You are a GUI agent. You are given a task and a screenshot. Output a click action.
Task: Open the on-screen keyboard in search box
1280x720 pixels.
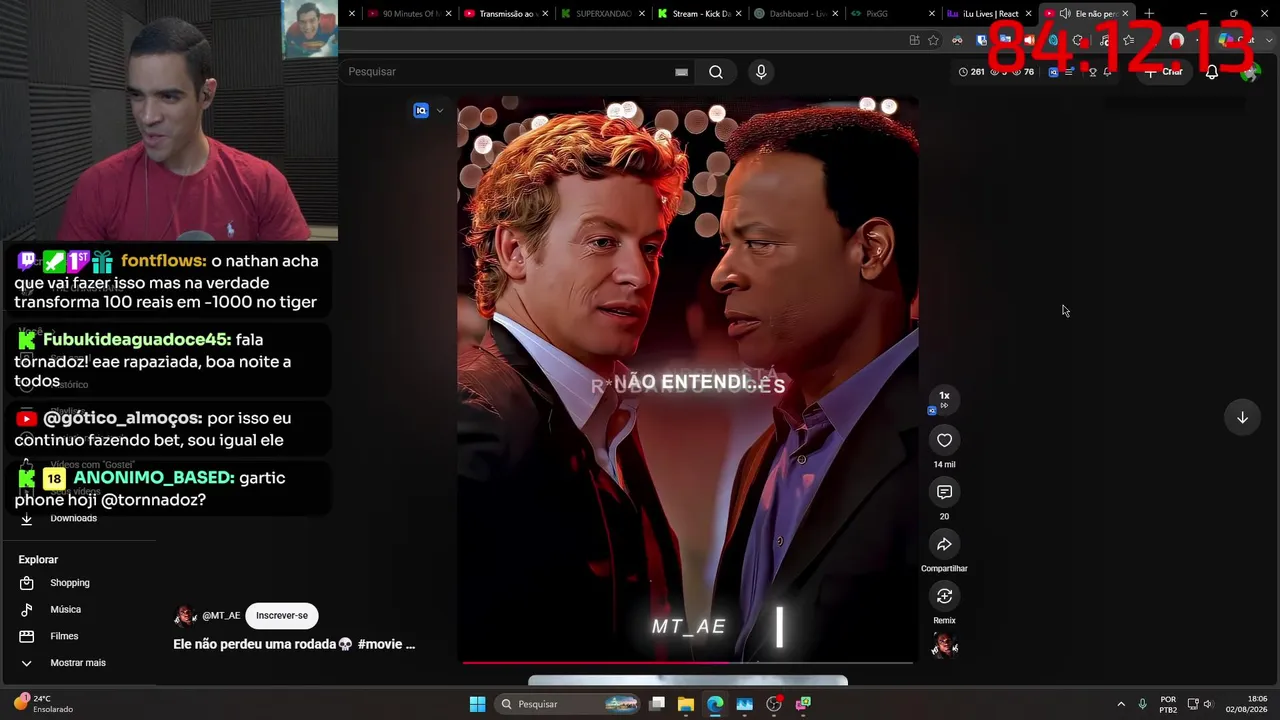(x=681, y=72)
